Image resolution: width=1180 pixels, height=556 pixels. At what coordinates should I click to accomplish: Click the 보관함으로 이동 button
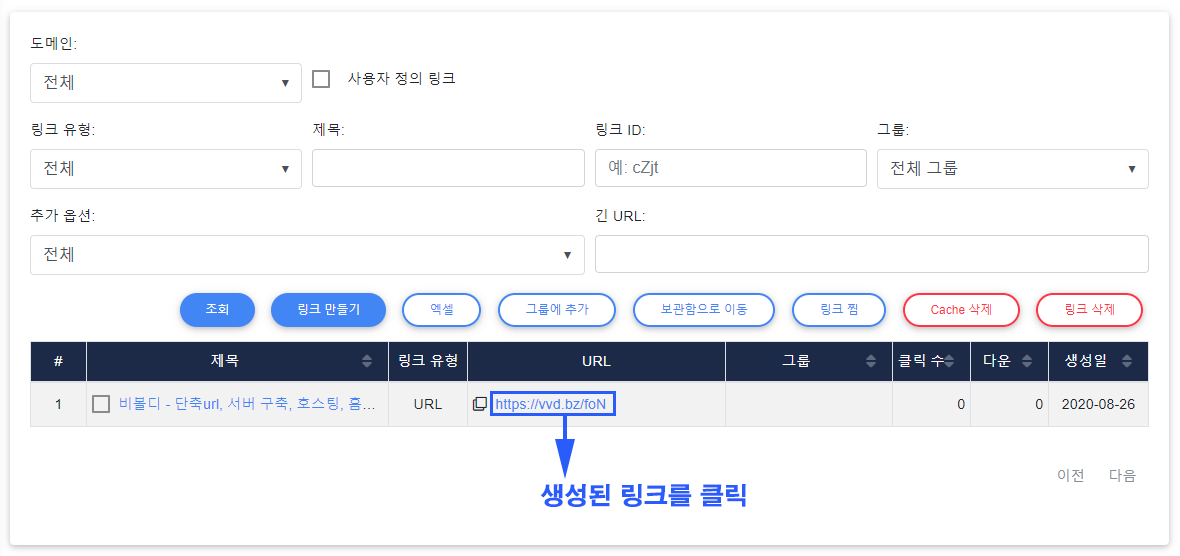[704, 309]
